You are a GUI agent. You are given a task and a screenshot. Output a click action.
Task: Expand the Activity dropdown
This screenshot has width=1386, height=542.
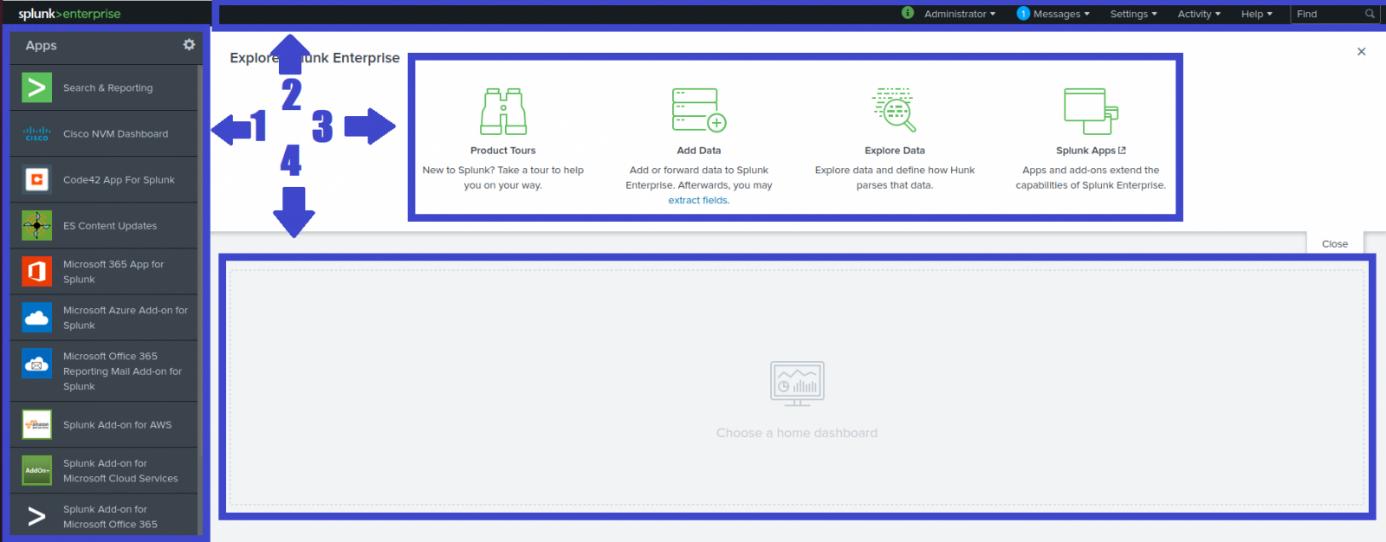pyautogui.click(x=1199, y=14)
